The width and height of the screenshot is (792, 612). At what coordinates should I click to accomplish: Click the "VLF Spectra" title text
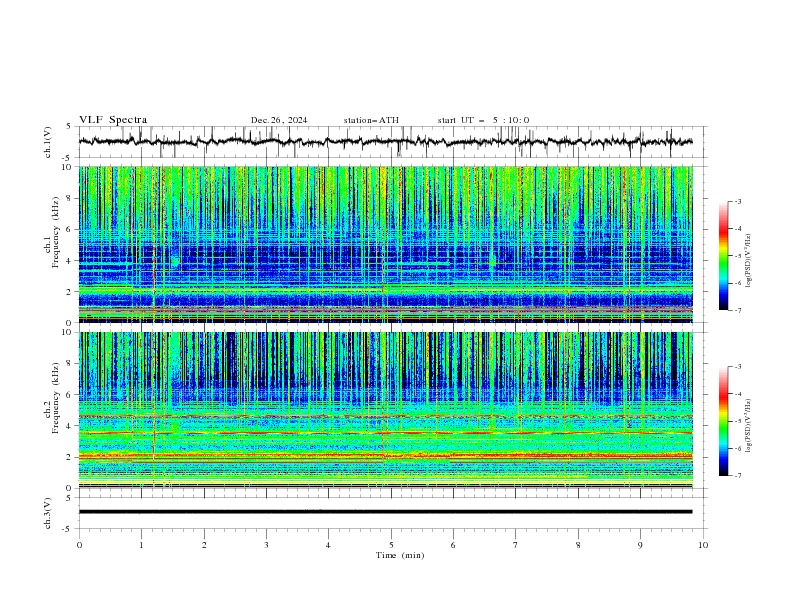point(113,120)
